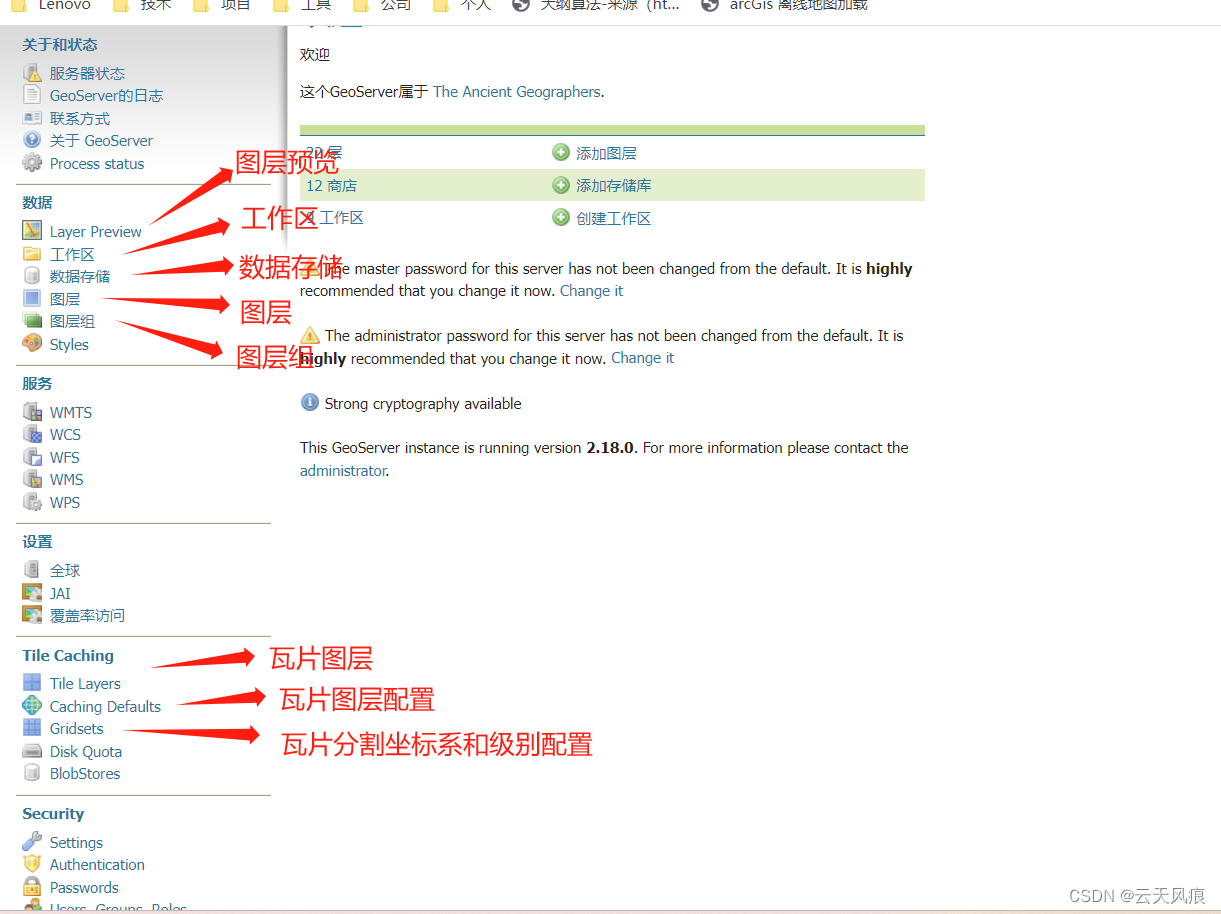Open the Styles link
Screen dimensions: 1221x914
(69, 345)
